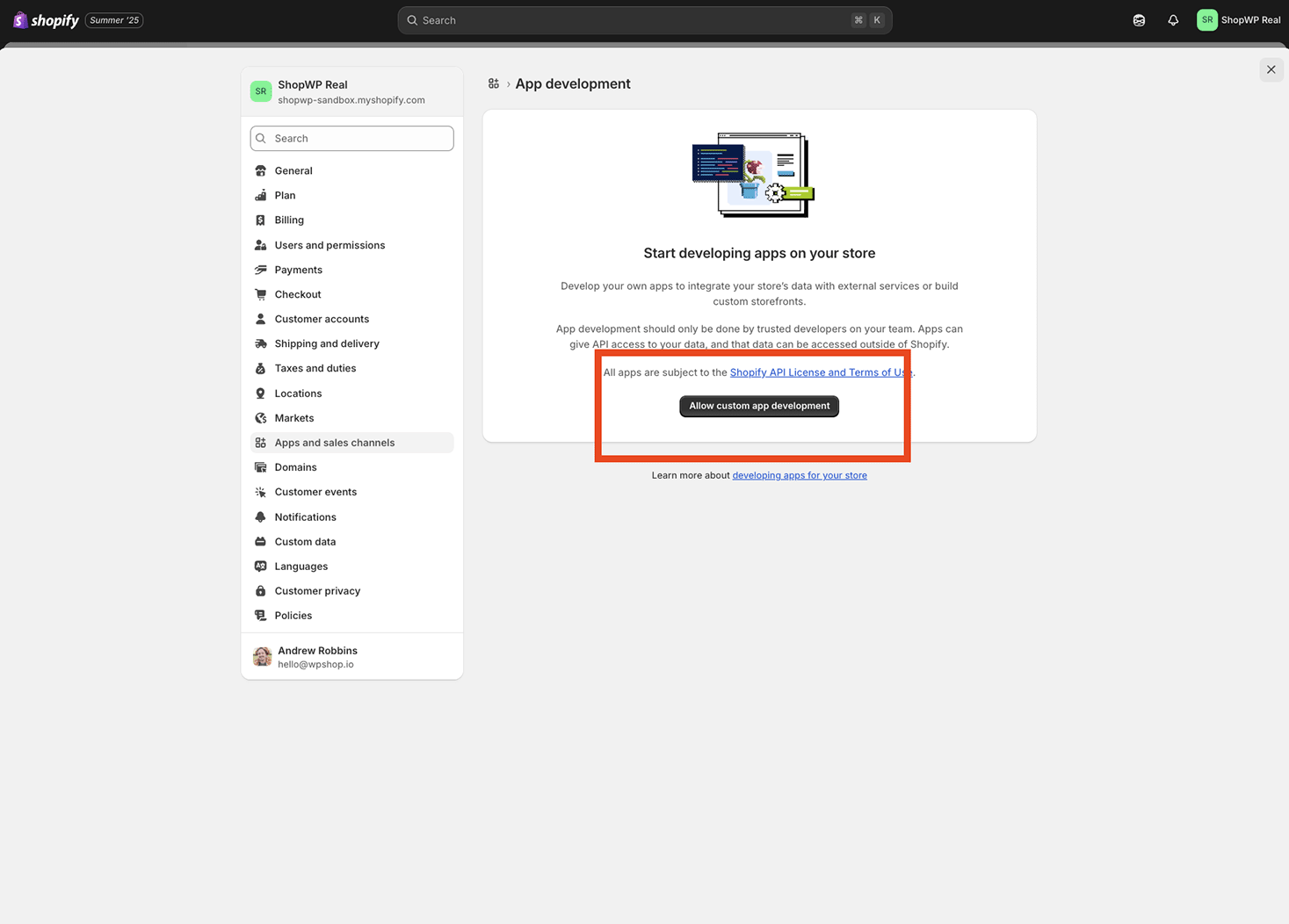Open Shopify API License and Terms link
Image resolution: width=1289 pixels, height=924 pixels.
click(821, 372)
